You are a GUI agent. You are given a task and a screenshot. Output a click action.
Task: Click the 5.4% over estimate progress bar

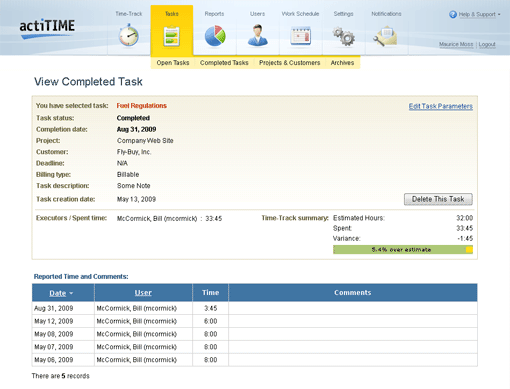(403, 250)
